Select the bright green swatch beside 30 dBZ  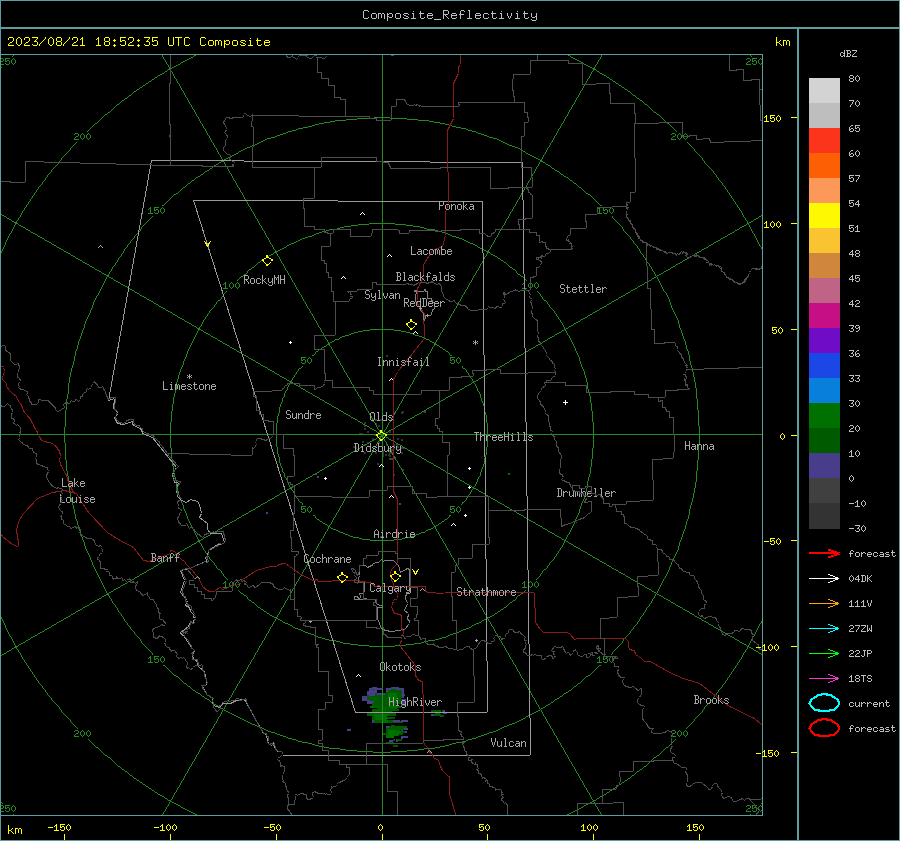[824, 416]
